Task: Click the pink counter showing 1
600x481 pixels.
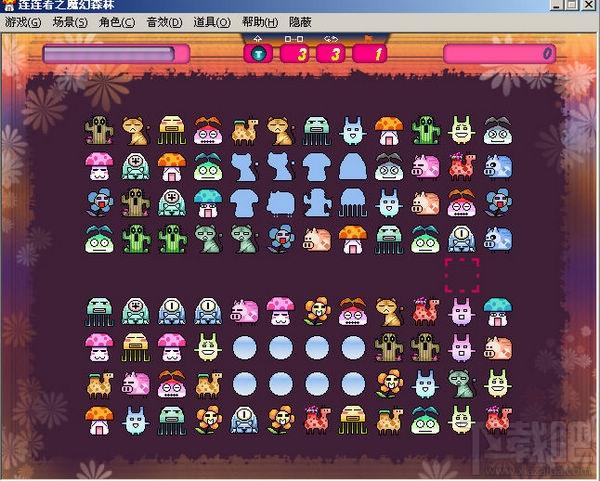Action: point(370,54)
